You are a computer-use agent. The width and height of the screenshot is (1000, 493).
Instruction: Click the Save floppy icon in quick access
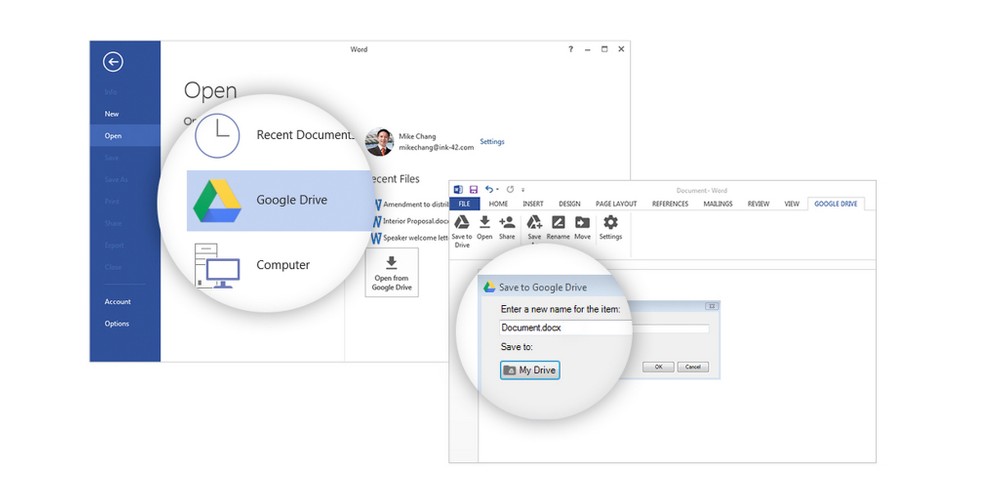(474, 189)
